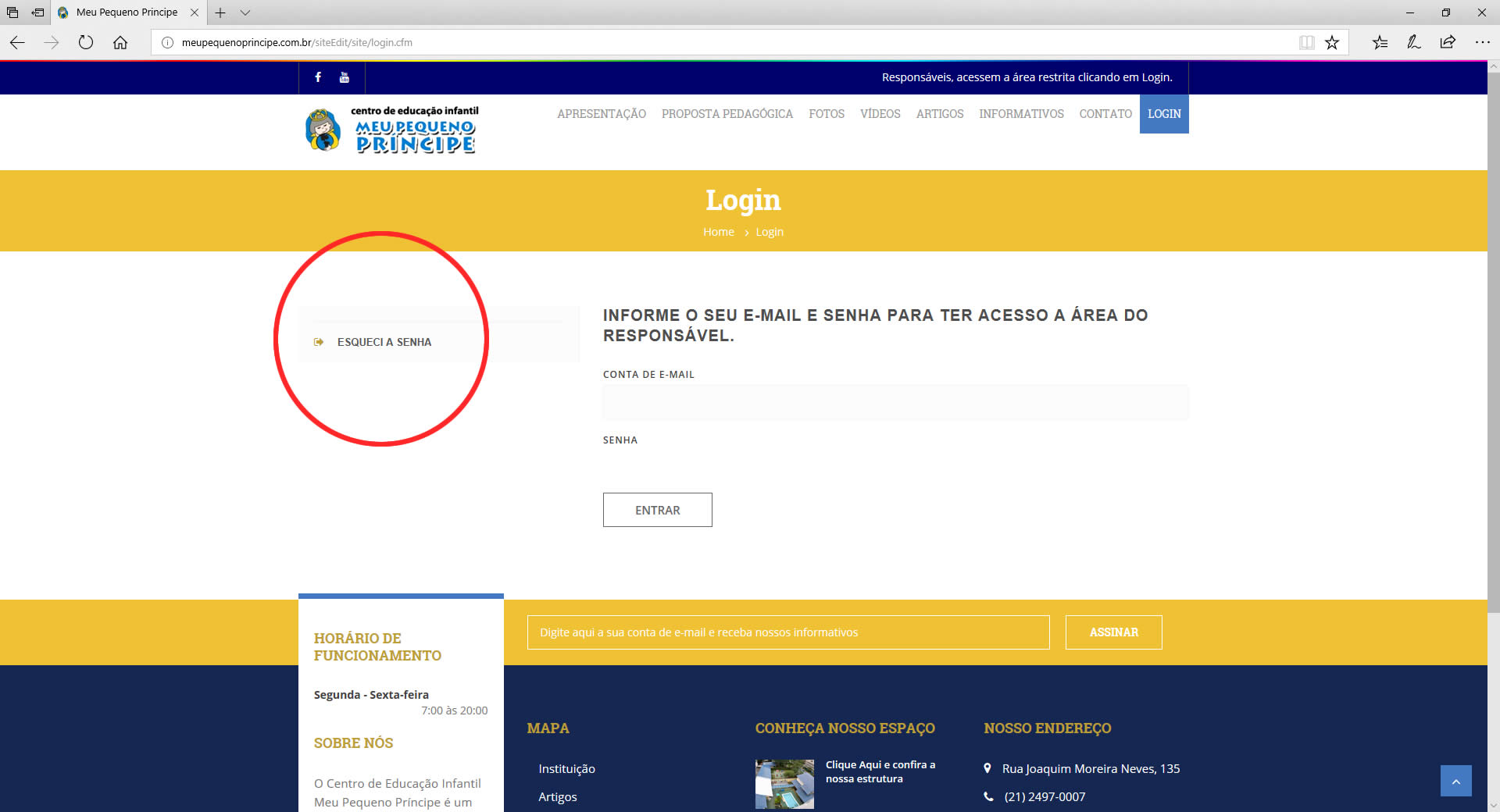Open the favorites hub icon
This screenshot has height=812, width=1500.
[x=1380, y=43]
